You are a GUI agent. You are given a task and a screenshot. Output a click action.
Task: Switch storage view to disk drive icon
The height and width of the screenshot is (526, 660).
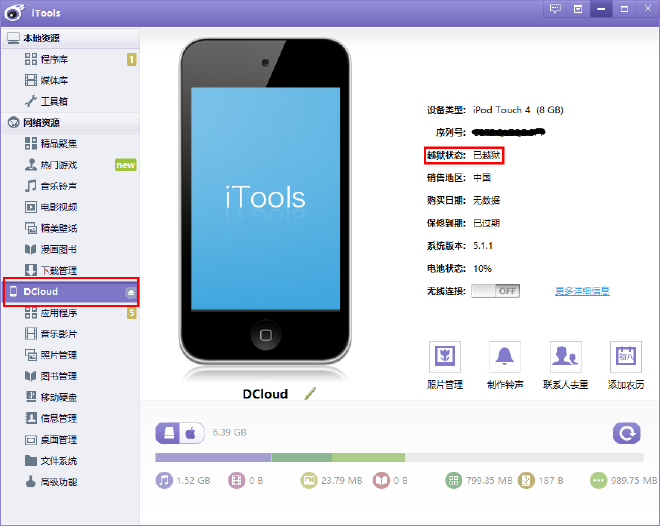(x=168, y=433)
